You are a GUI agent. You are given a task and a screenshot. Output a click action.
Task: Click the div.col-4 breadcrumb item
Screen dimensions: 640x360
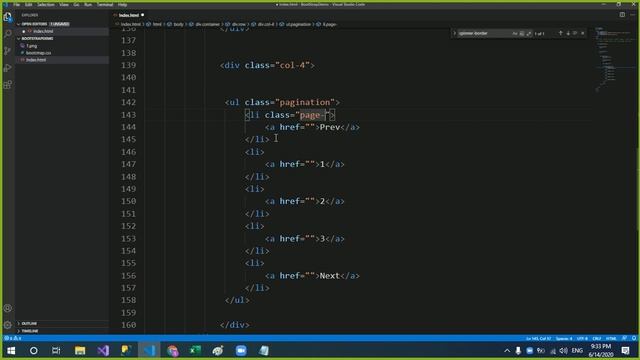(266, 24)
